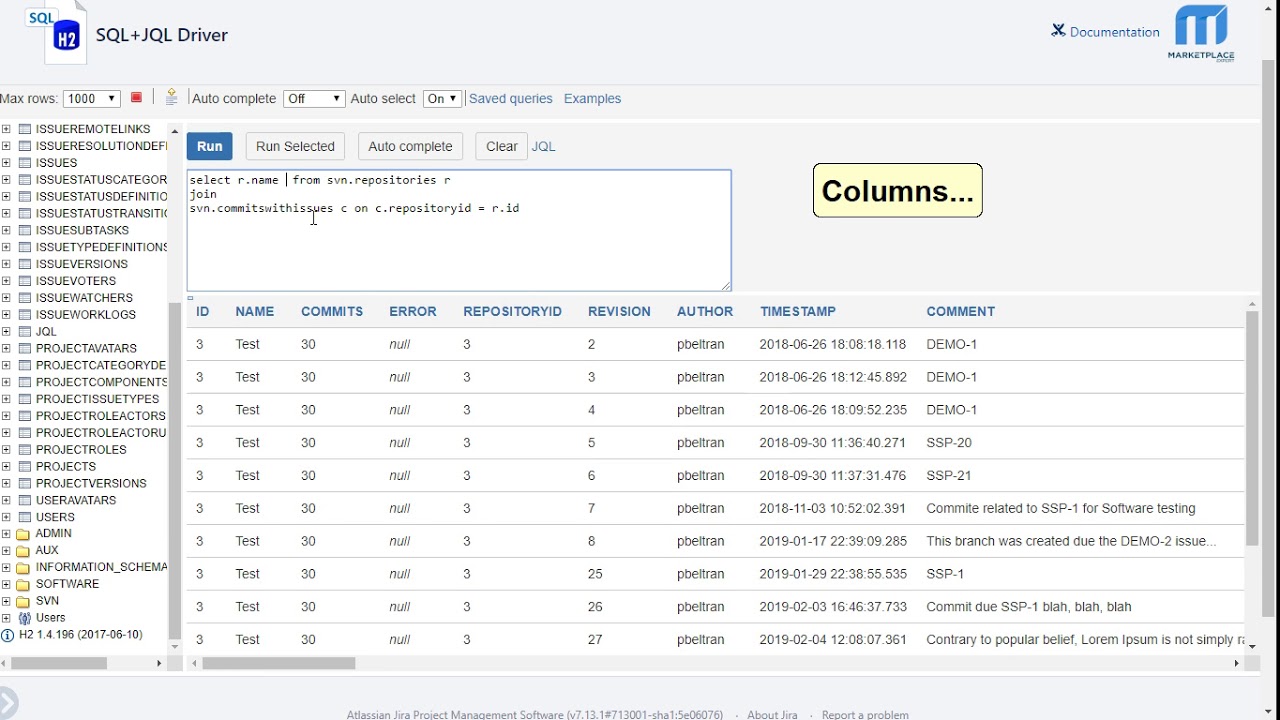Screen dimensions: 1280x720
Task: Click the COMMENT column header
Action: [x=960, y=311]
